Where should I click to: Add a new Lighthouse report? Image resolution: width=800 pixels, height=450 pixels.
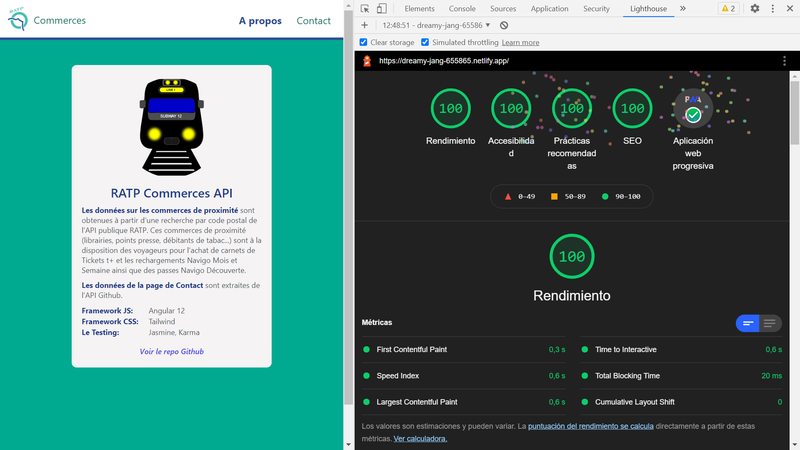(364, 25)
